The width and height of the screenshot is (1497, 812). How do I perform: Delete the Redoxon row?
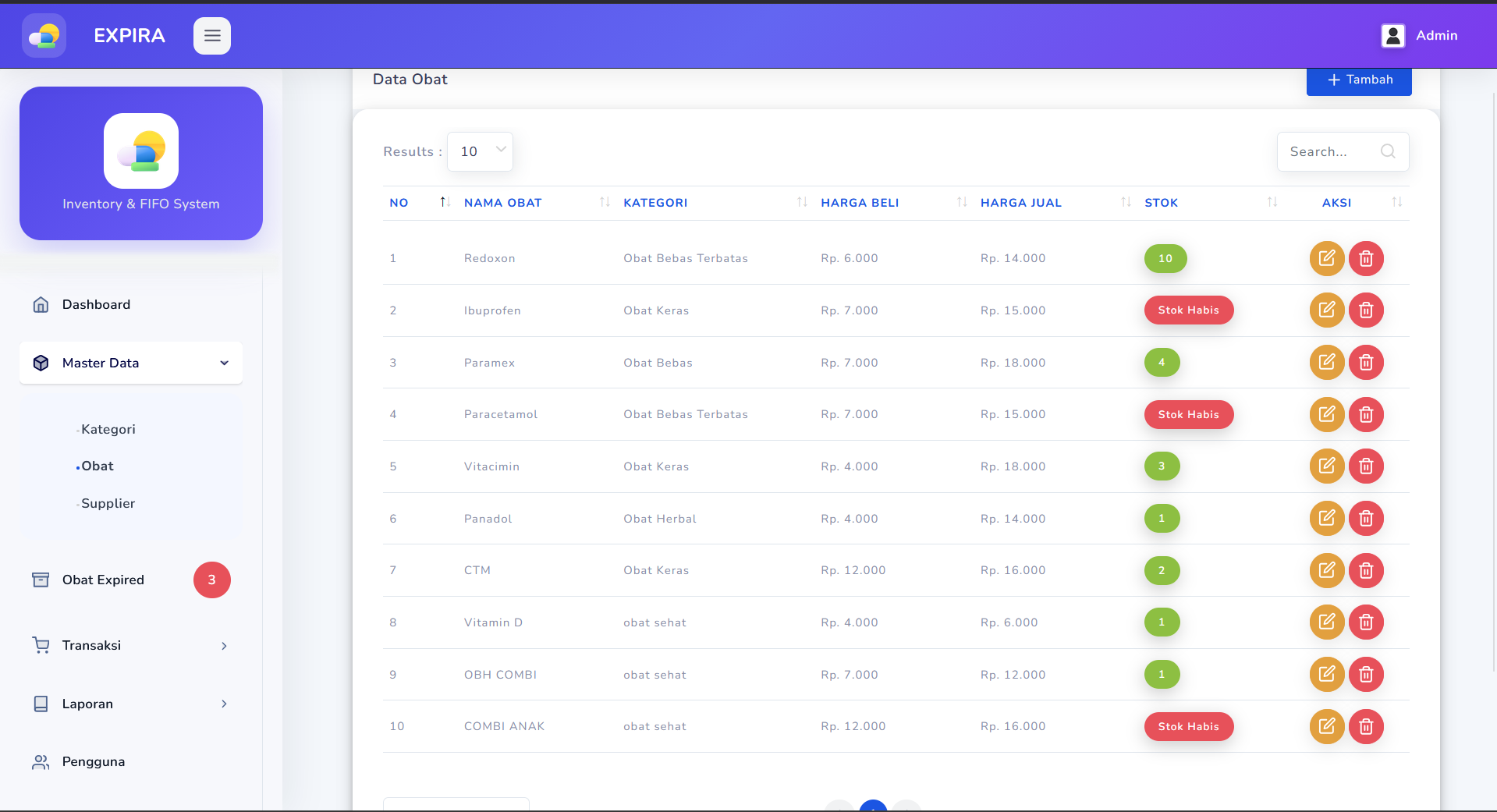click(1366, 258)
